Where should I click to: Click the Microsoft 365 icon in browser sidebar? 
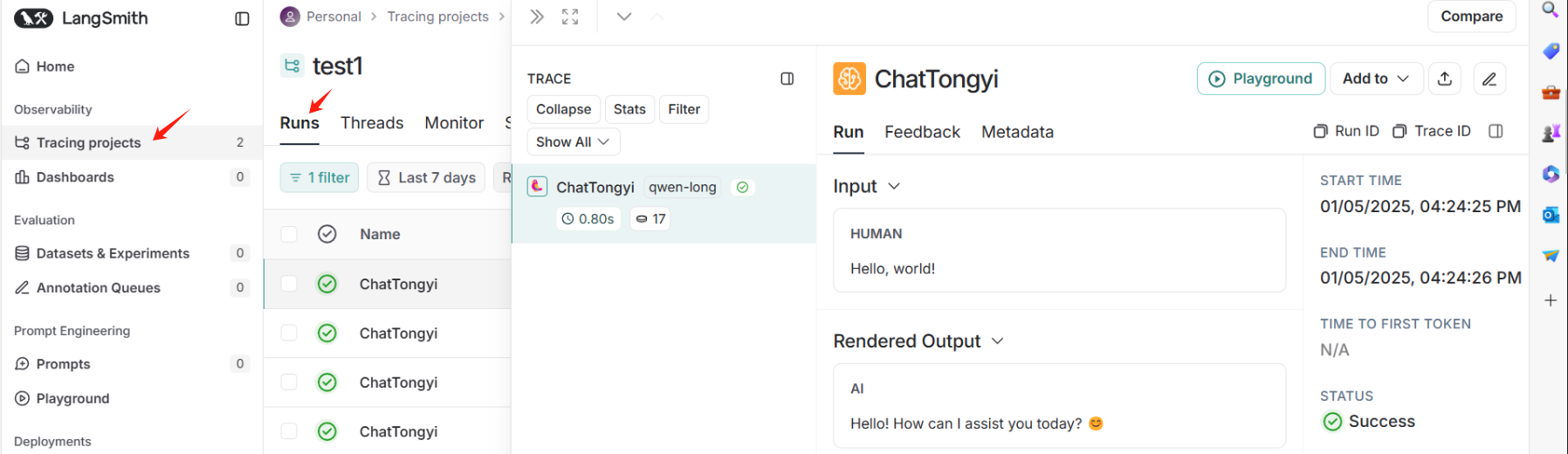tap(1551, 174)
